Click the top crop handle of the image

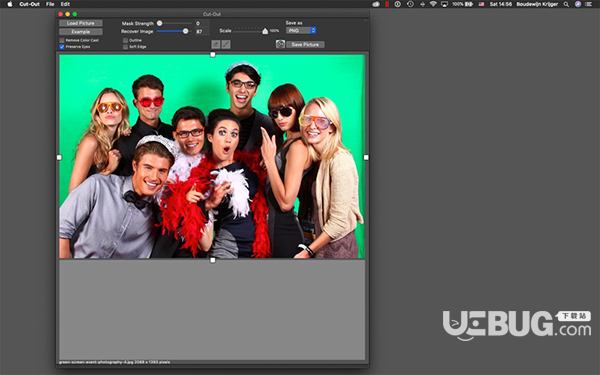coord(213,55)
